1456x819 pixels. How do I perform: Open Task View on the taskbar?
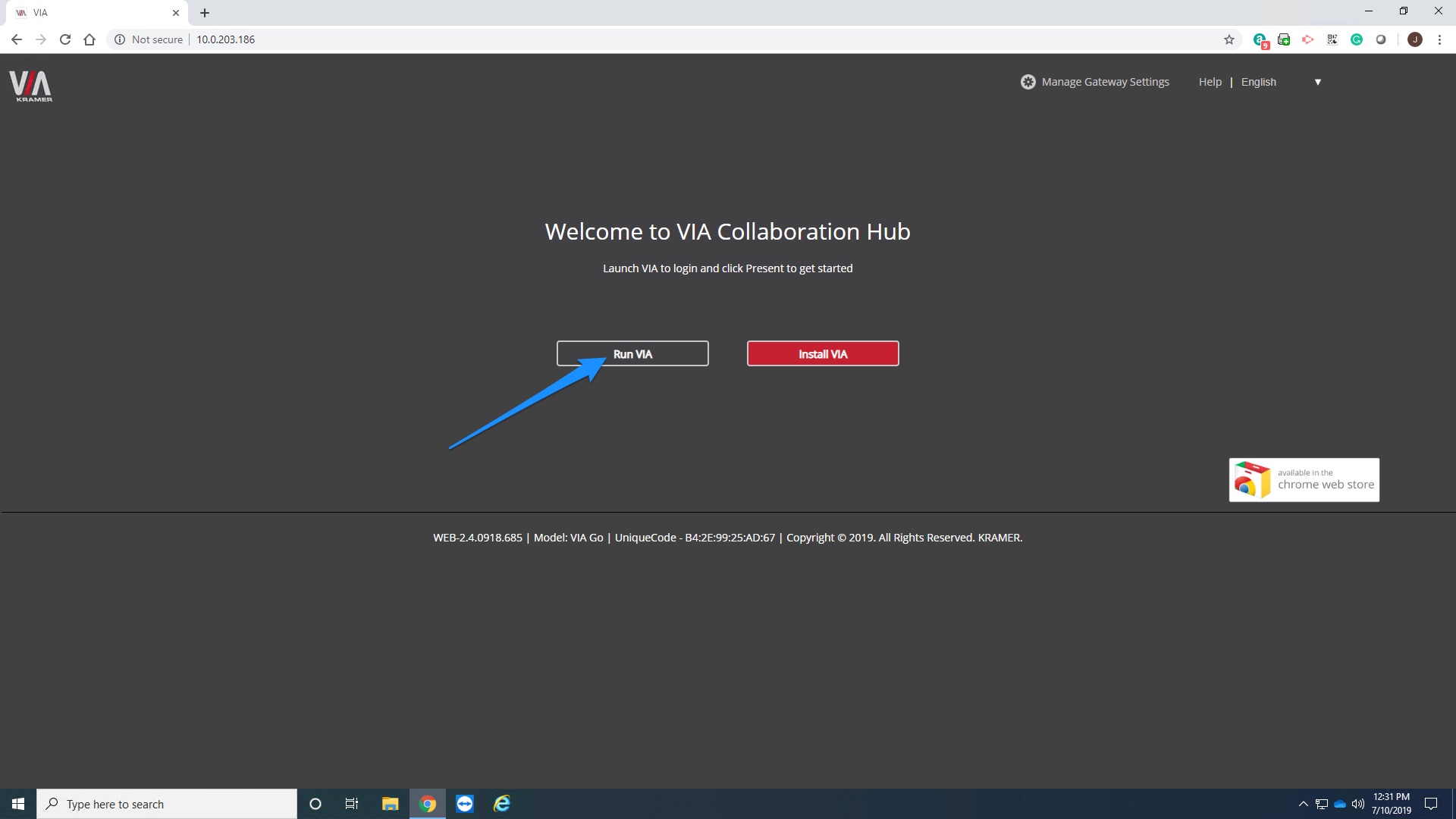[352, 804]
